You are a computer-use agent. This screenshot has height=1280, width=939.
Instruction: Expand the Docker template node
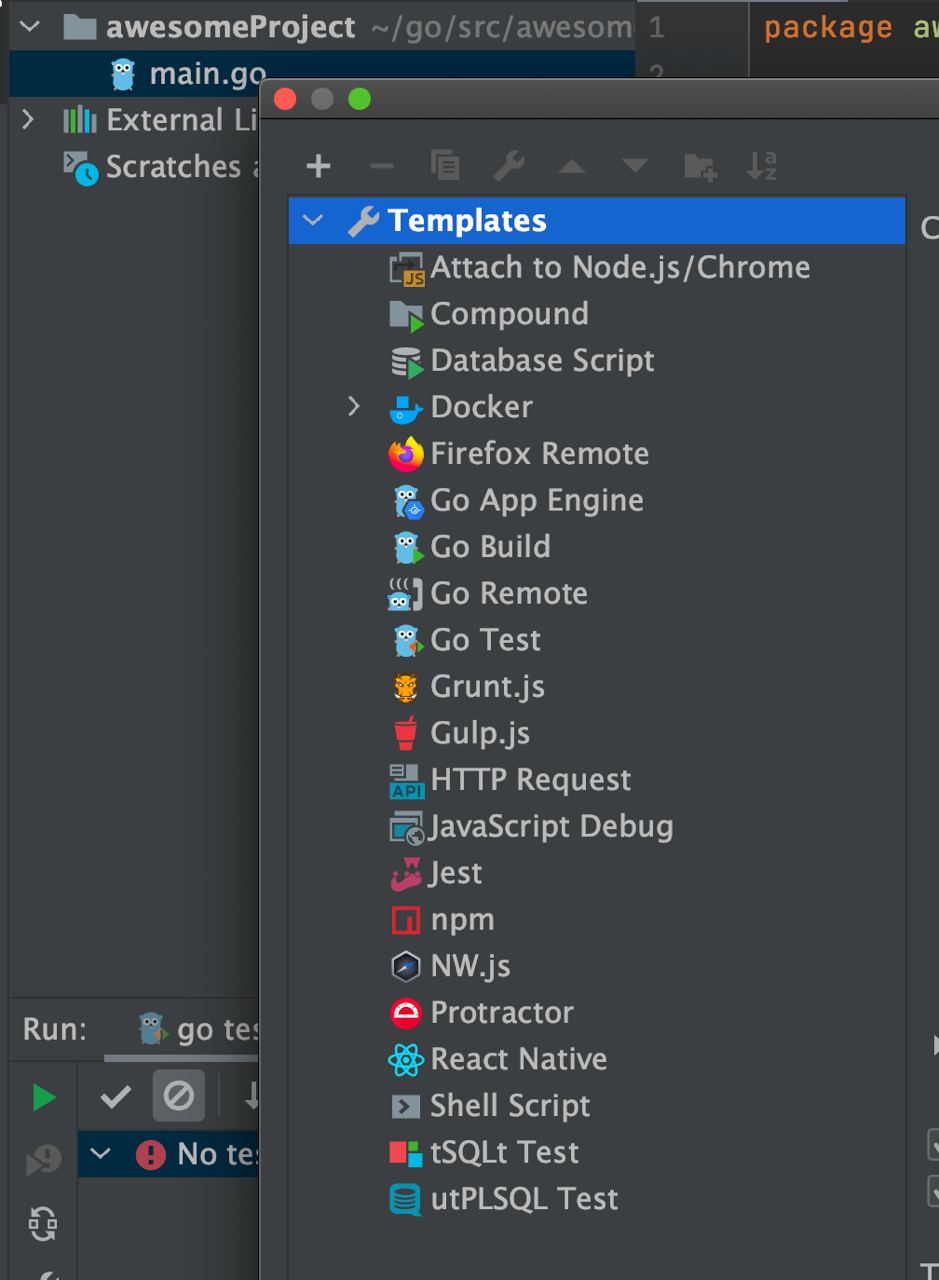point(353,406)
